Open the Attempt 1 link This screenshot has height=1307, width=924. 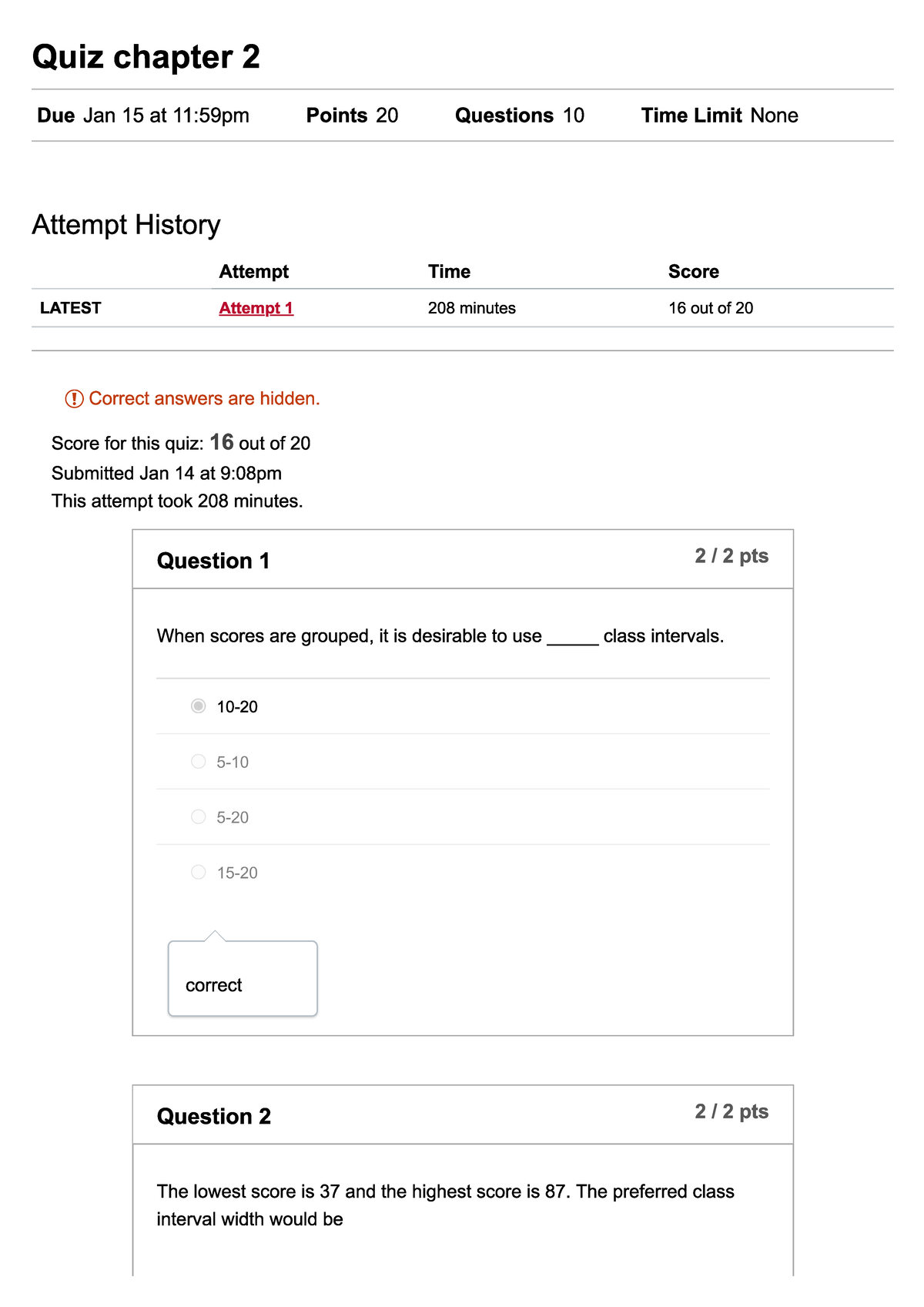tap(256, 308)
